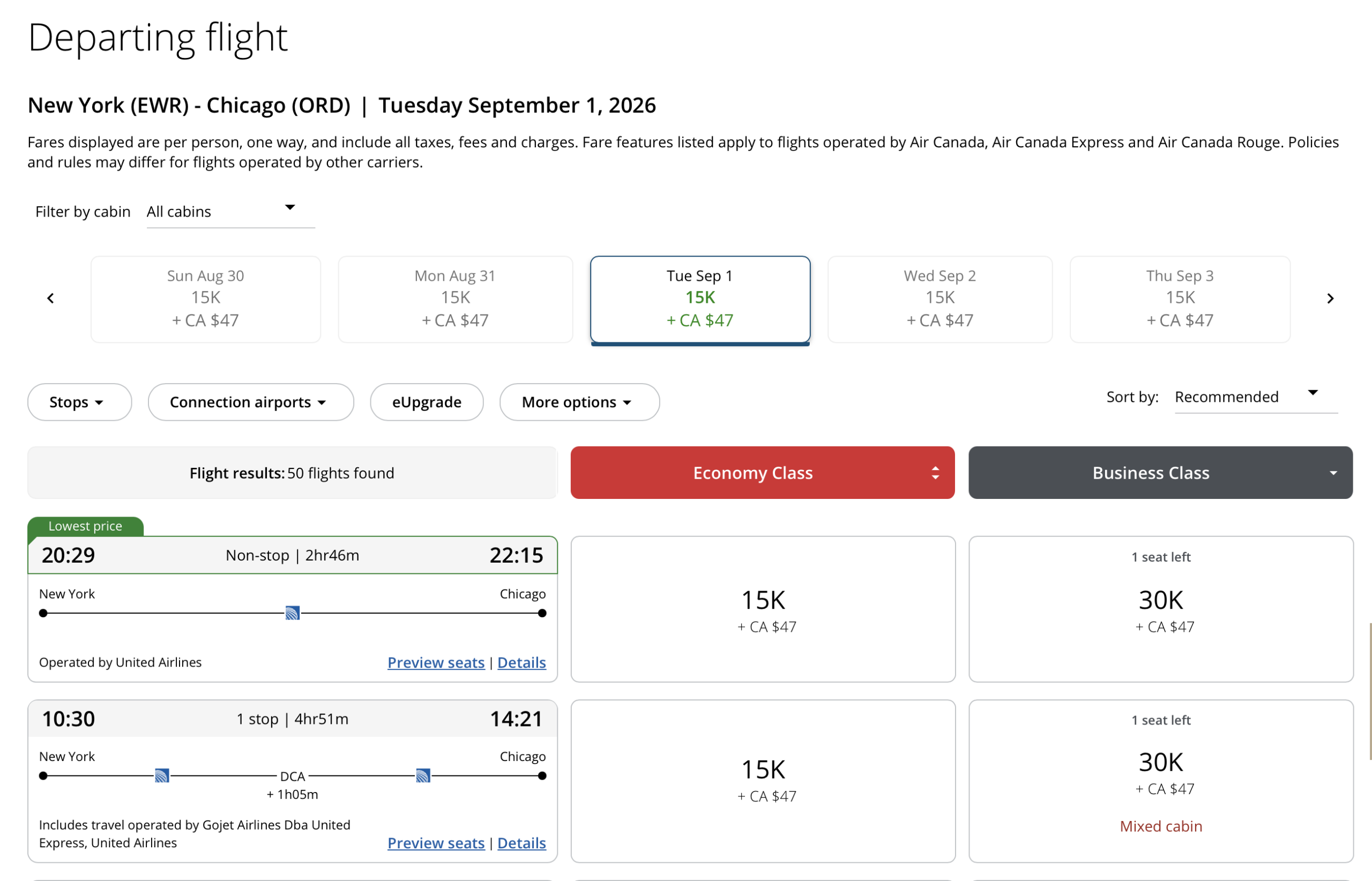Open the Stops filter dropdown
Screen dimensions: 1372x881
79,402
